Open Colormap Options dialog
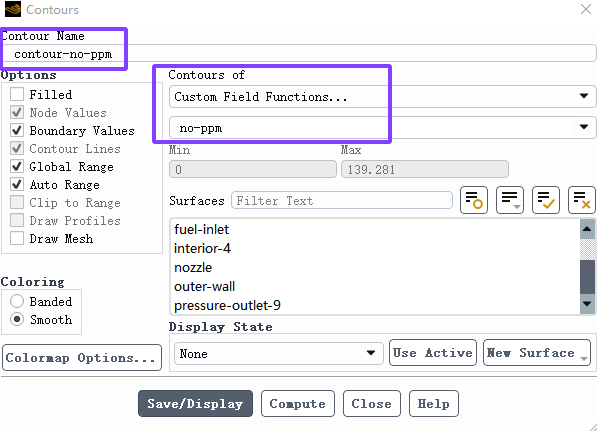Screen dimensions: 597x431 [82, 358]
